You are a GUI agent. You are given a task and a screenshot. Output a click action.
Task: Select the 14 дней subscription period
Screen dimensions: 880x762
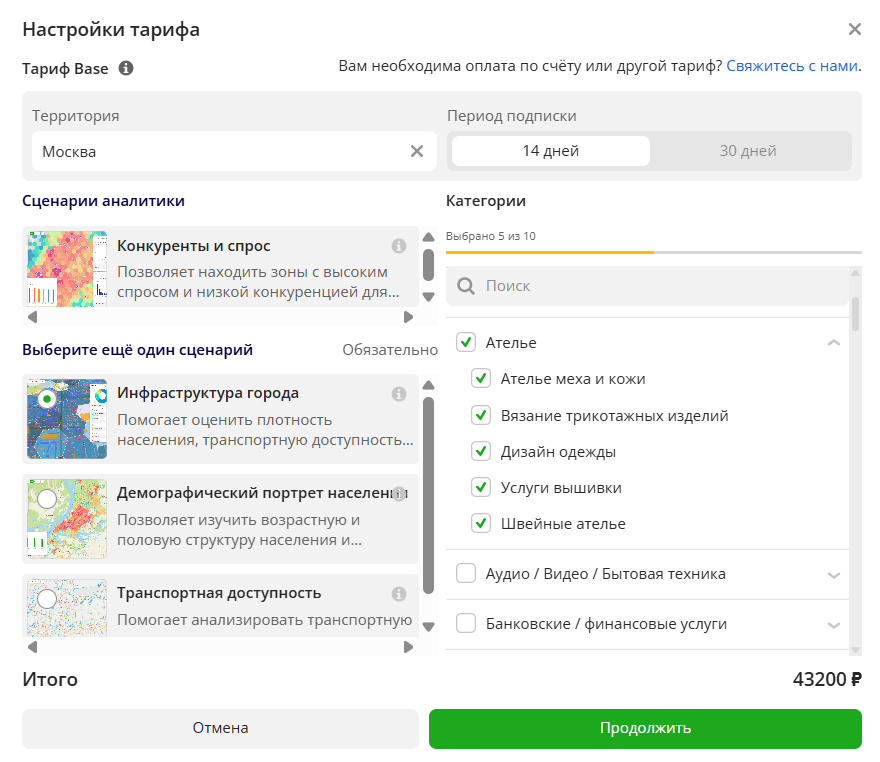[550, 151]
